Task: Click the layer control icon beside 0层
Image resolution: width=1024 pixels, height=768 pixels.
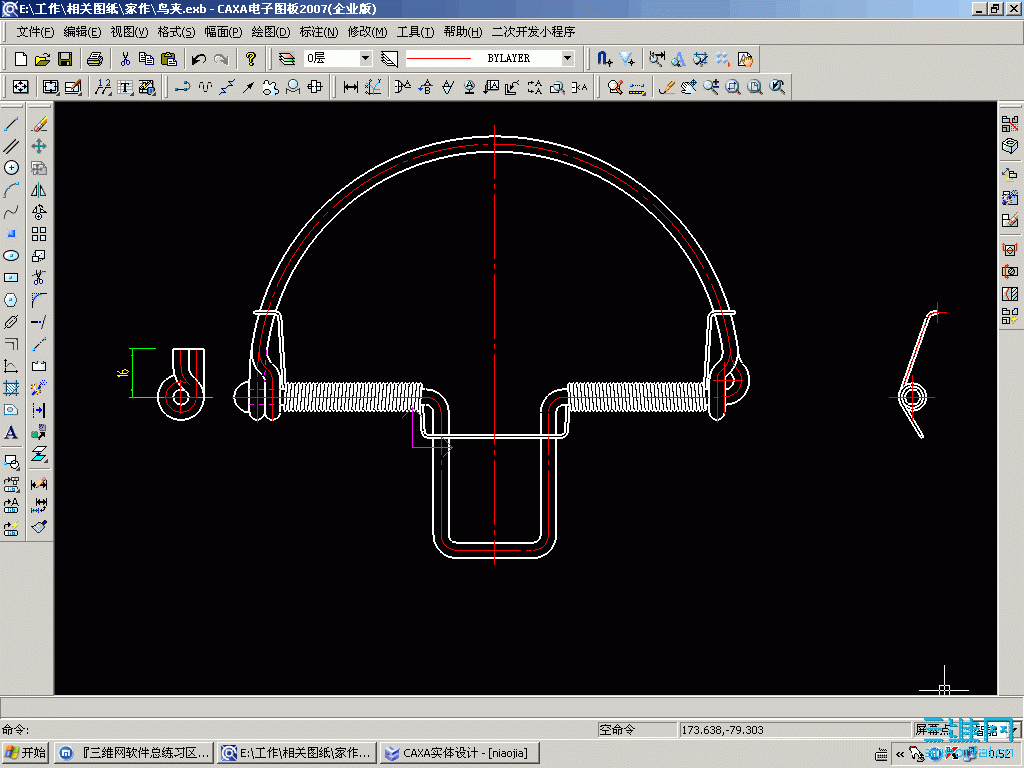Action: pyautogui.click(x=287, y=59)
